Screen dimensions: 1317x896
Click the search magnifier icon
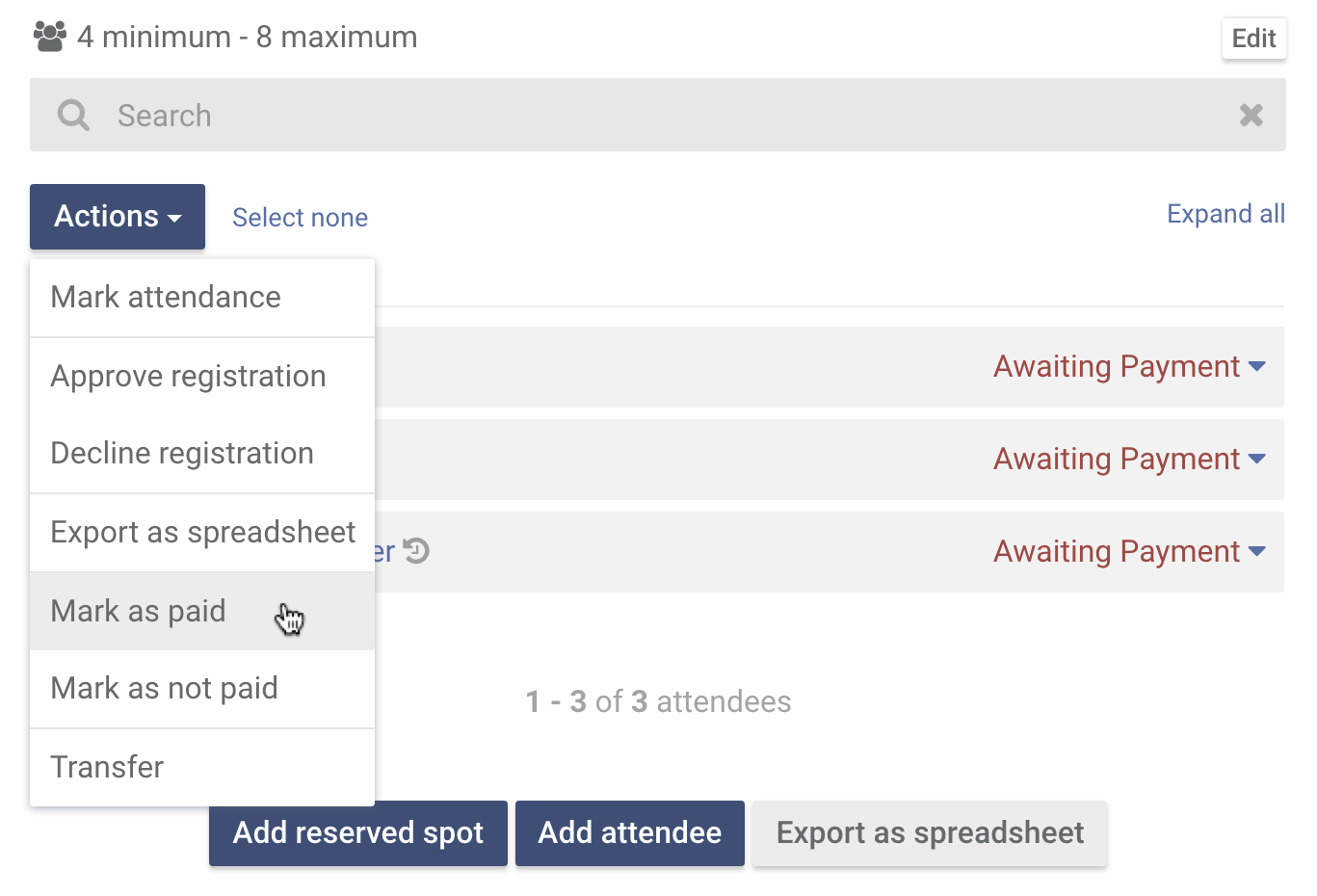point(73,116)
